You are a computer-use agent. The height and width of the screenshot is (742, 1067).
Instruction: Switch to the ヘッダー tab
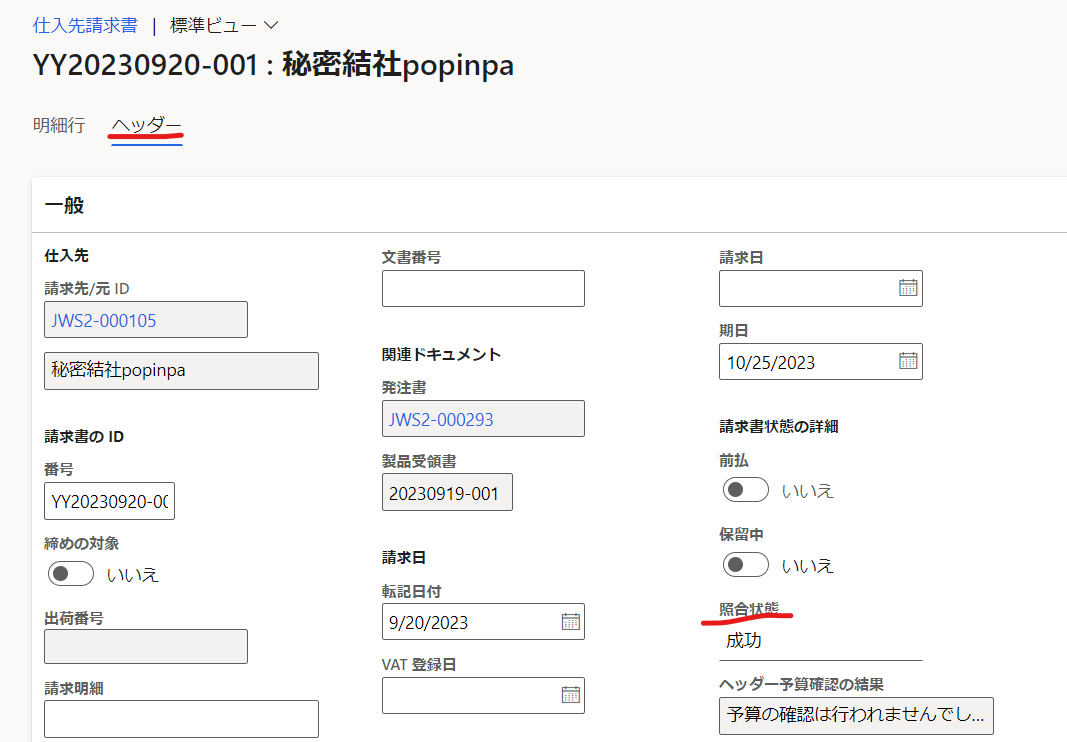click(x=146, y=125)
